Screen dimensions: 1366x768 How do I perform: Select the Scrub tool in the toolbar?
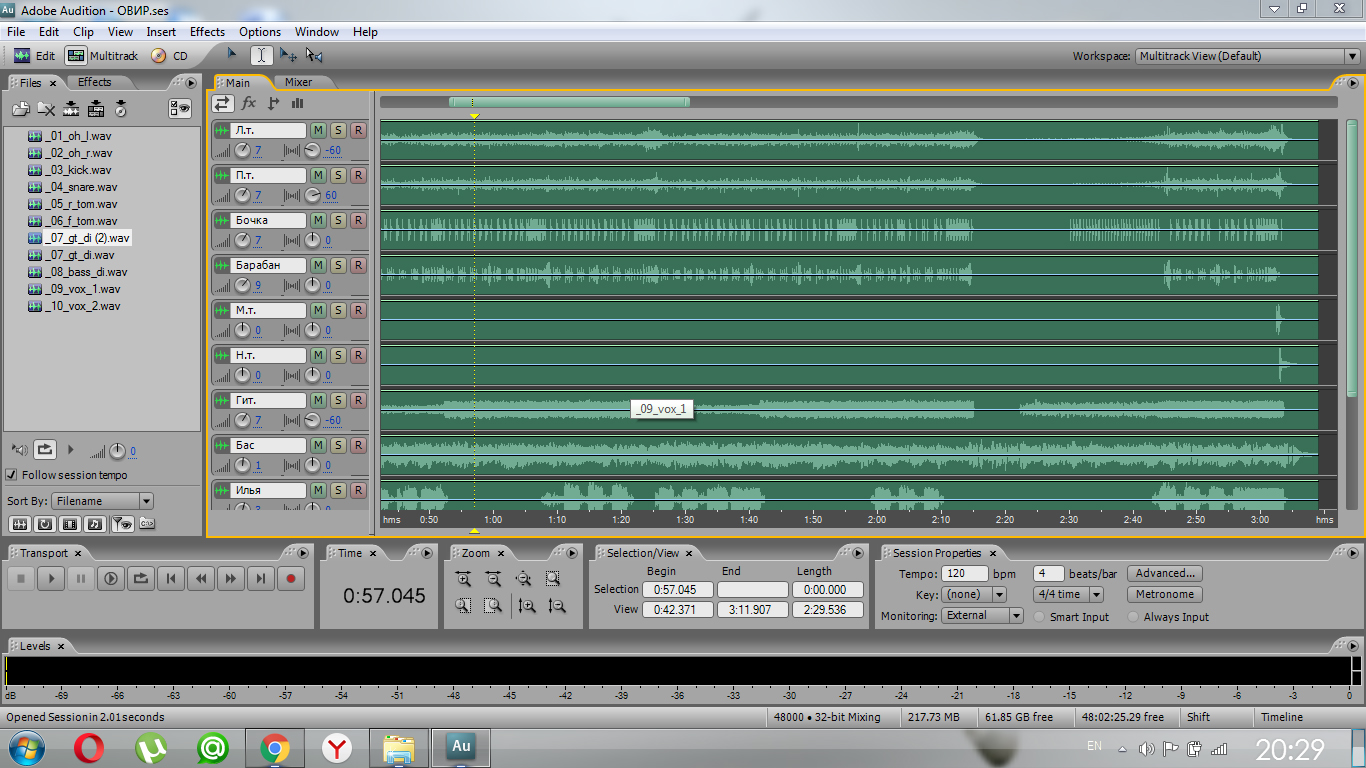pos(314,56)
